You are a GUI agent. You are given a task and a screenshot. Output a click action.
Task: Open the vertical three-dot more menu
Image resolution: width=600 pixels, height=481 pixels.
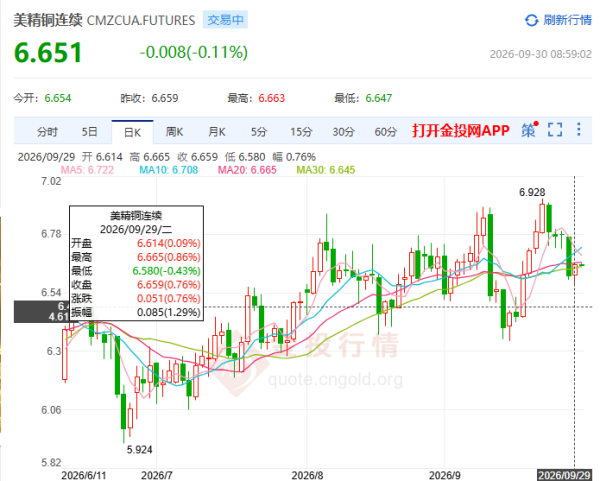pos(579,129)
